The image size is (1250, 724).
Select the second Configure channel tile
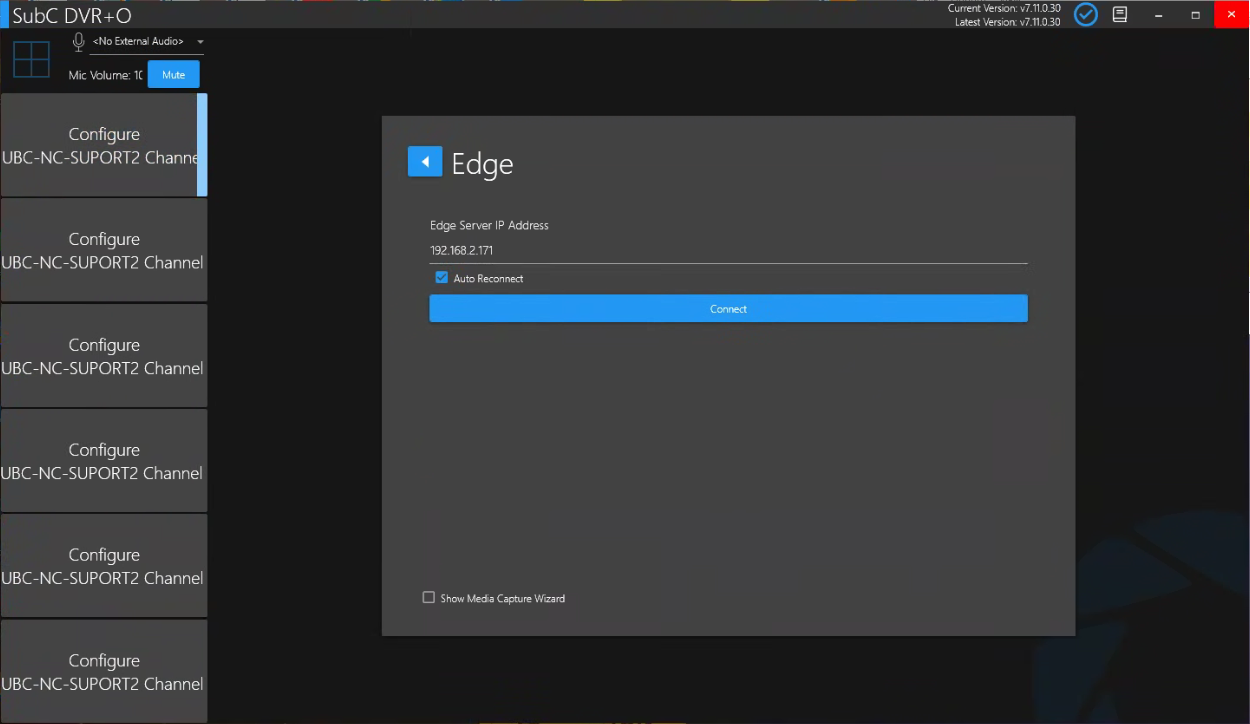click(103, 251)
